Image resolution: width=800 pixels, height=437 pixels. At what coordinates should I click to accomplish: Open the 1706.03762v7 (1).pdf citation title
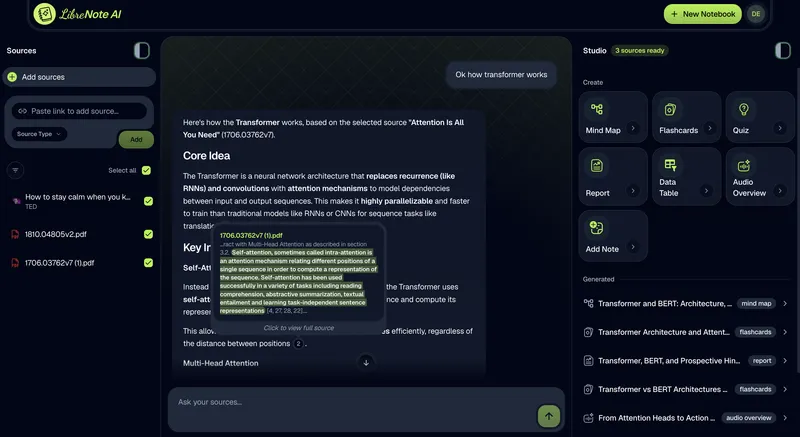(x=251, y=236)
